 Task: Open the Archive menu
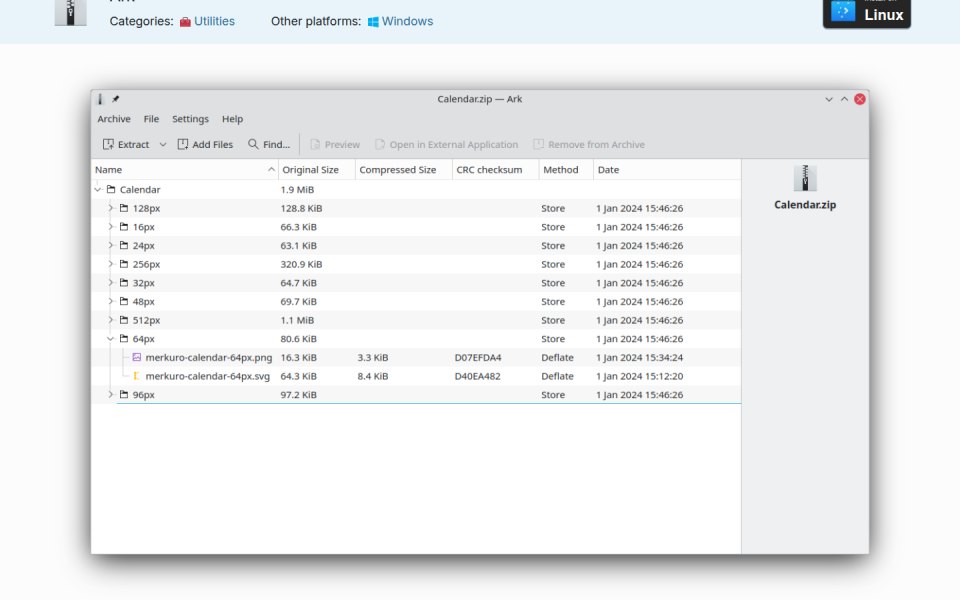pos(114,119)
